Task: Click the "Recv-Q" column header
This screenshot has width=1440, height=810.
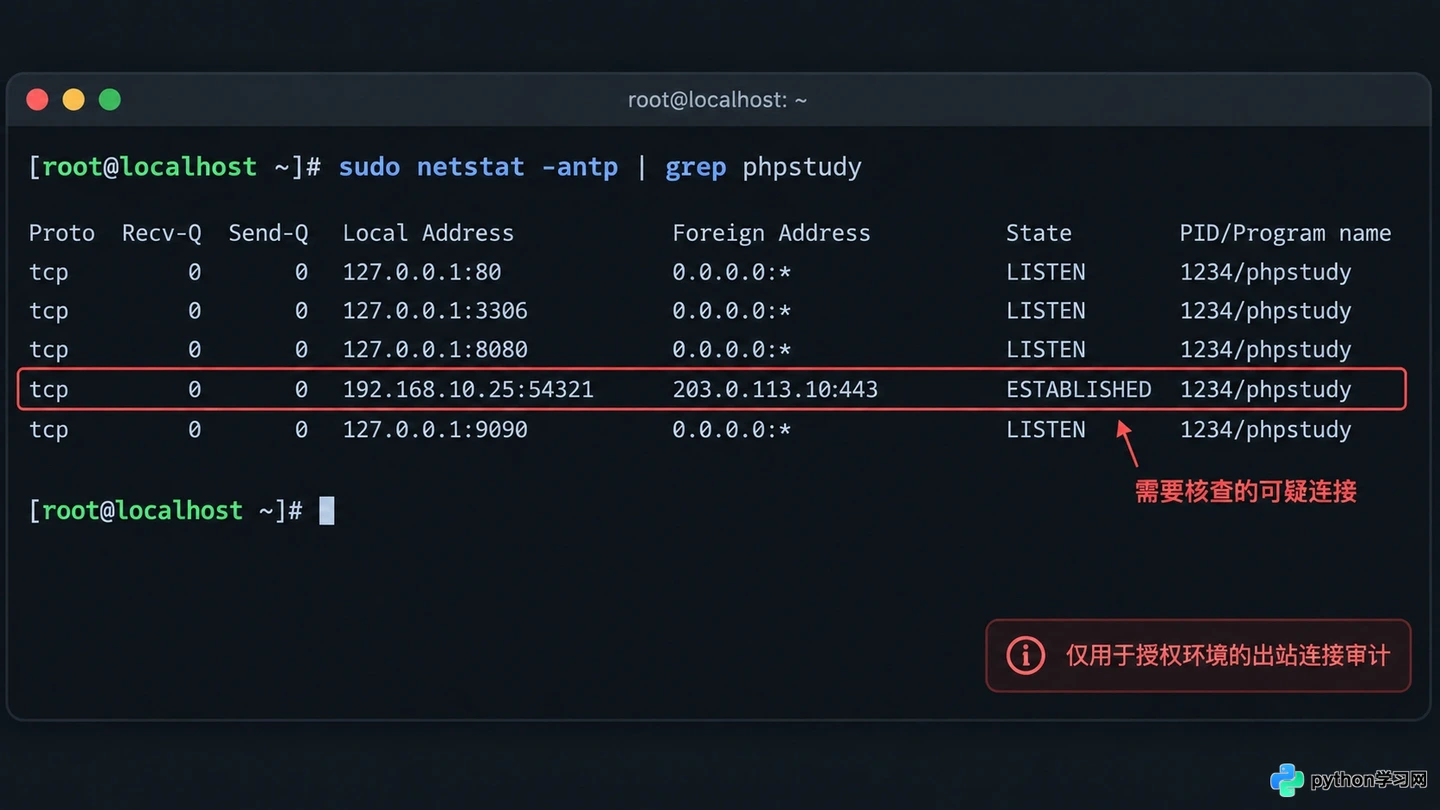Action: (162, 233)
